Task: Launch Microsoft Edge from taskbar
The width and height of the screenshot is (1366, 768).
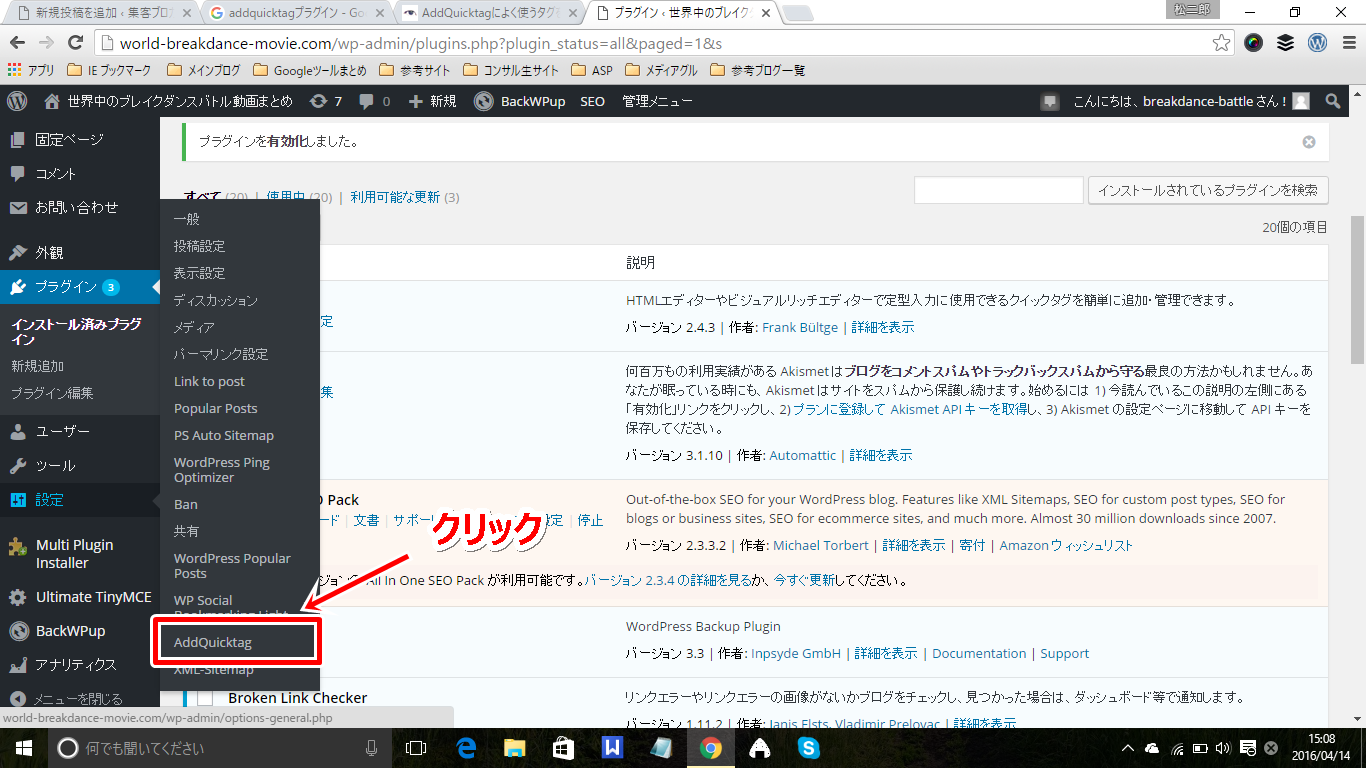Action: point(465,748)
